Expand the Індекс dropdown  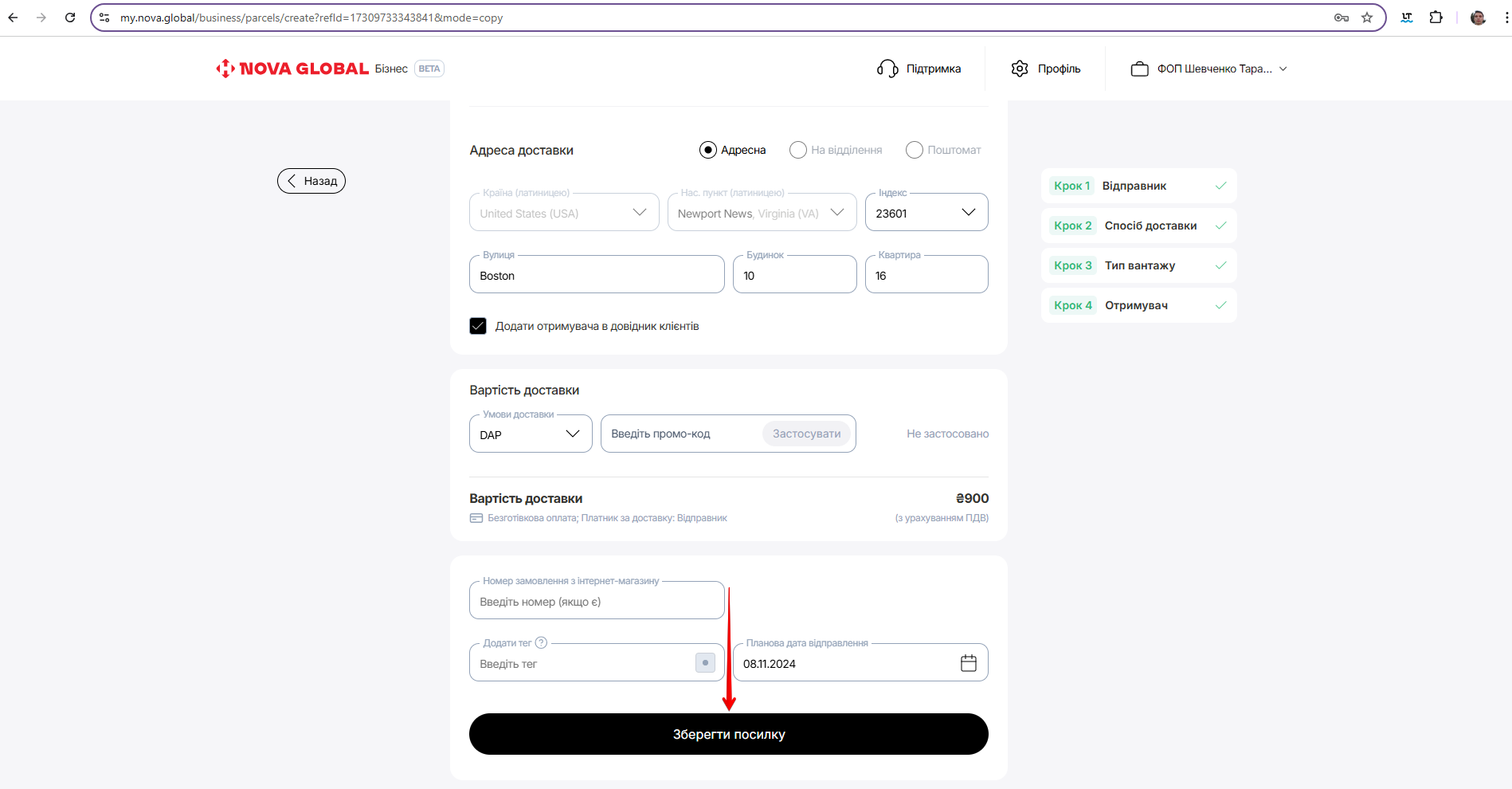(968, 213)
